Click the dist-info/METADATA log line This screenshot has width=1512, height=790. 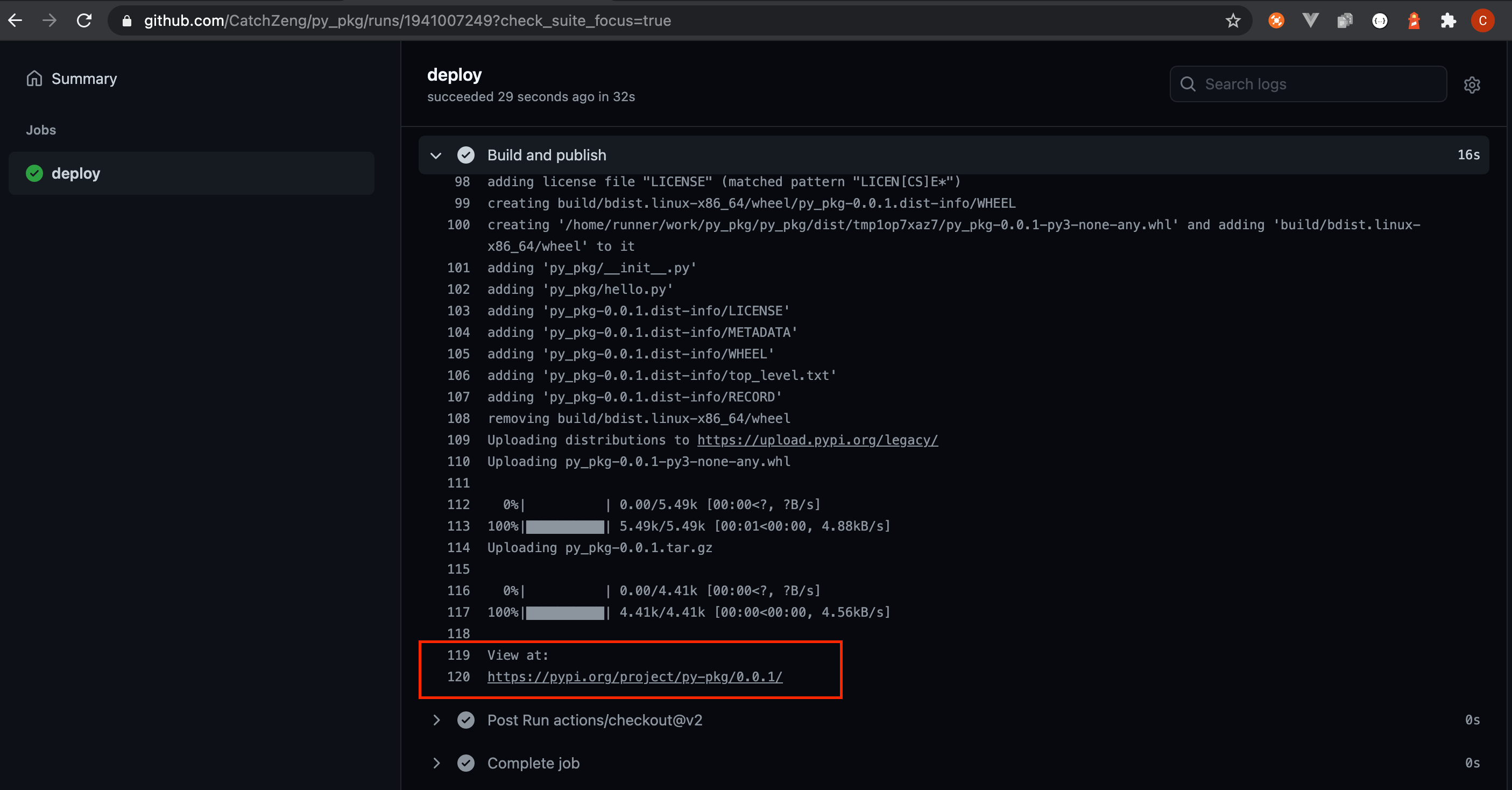pyautogui.click(x=642, y=332)
